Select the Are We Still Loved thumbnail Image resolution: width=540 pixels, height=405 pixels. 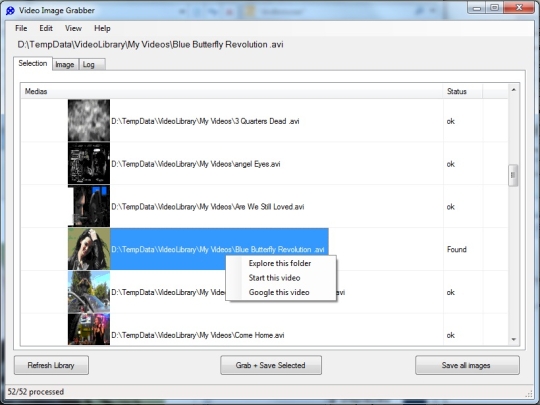coord(89,206)
